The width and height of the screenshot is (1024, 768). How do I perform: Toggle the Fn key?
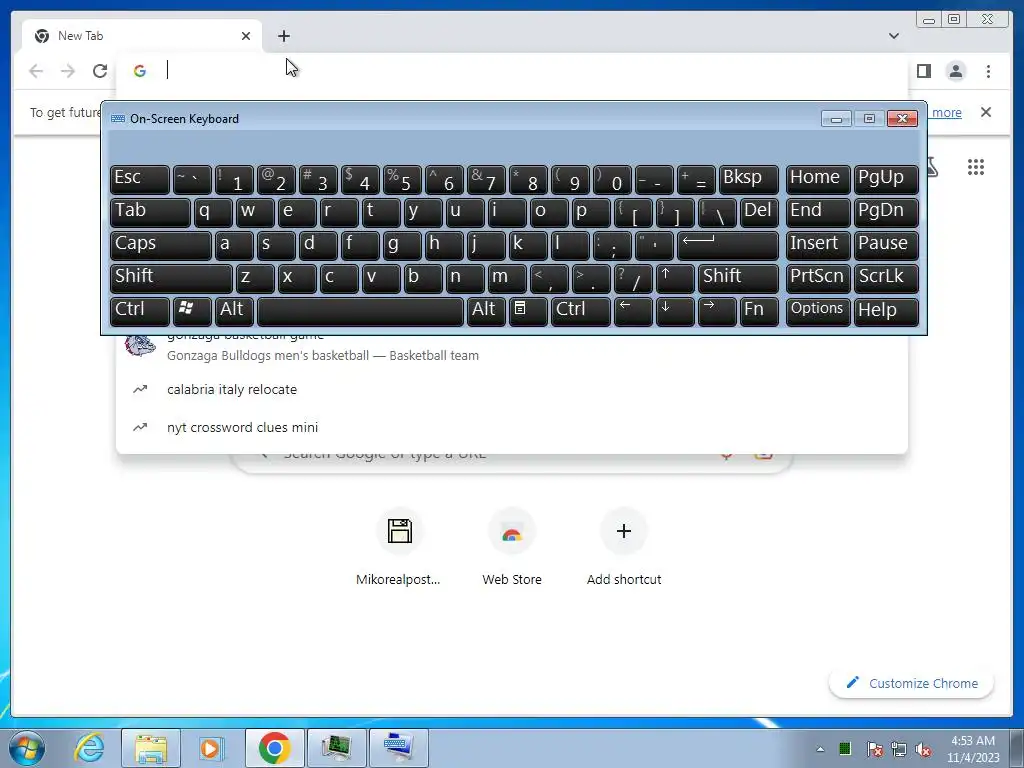coord(758,312)
